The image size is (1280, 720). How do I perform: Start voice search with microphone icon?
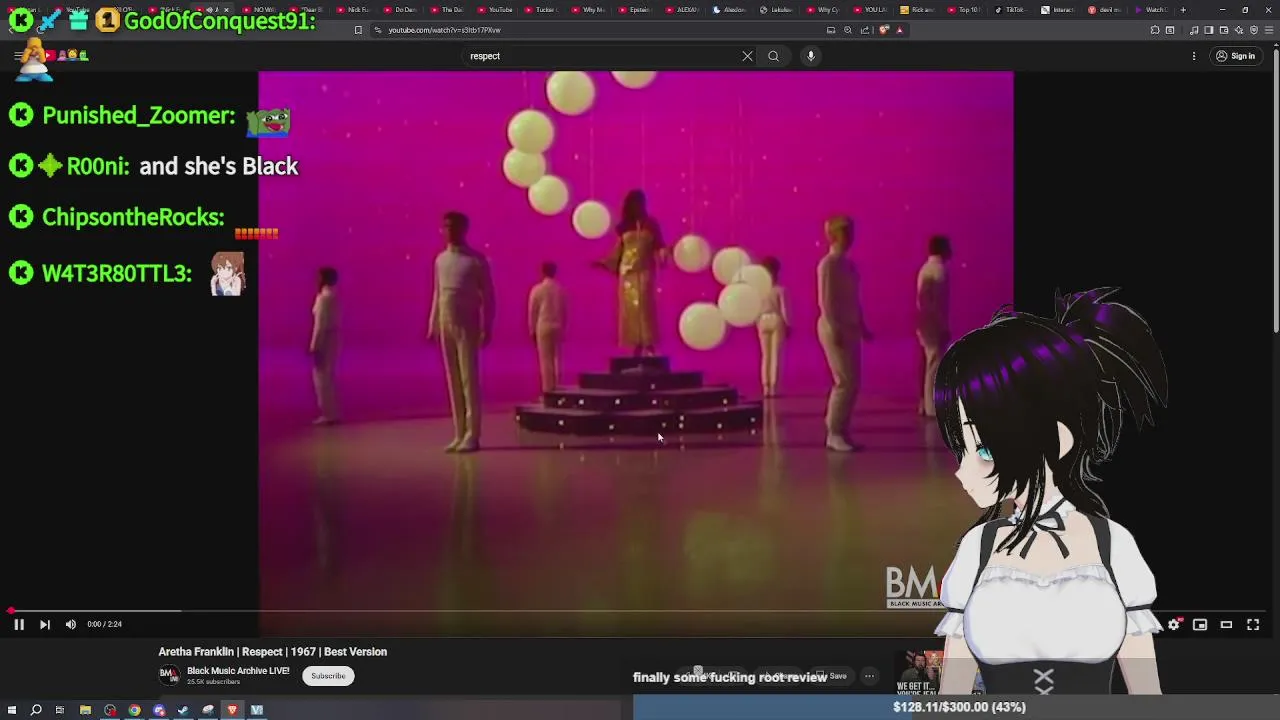click(x=811, y=56)
